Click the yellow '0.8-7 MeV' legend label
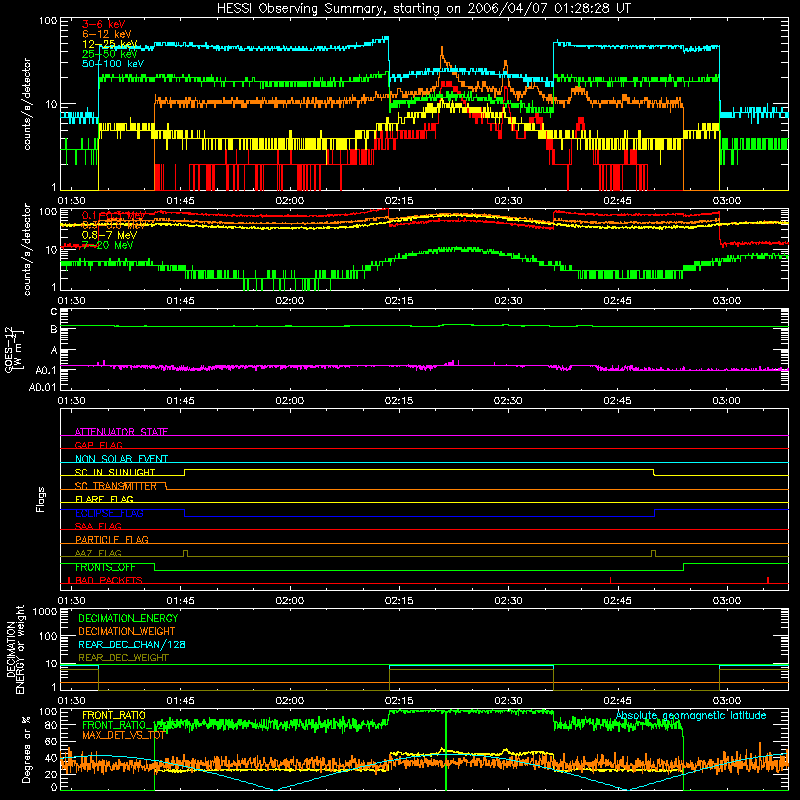 click(x=109, y=235)
